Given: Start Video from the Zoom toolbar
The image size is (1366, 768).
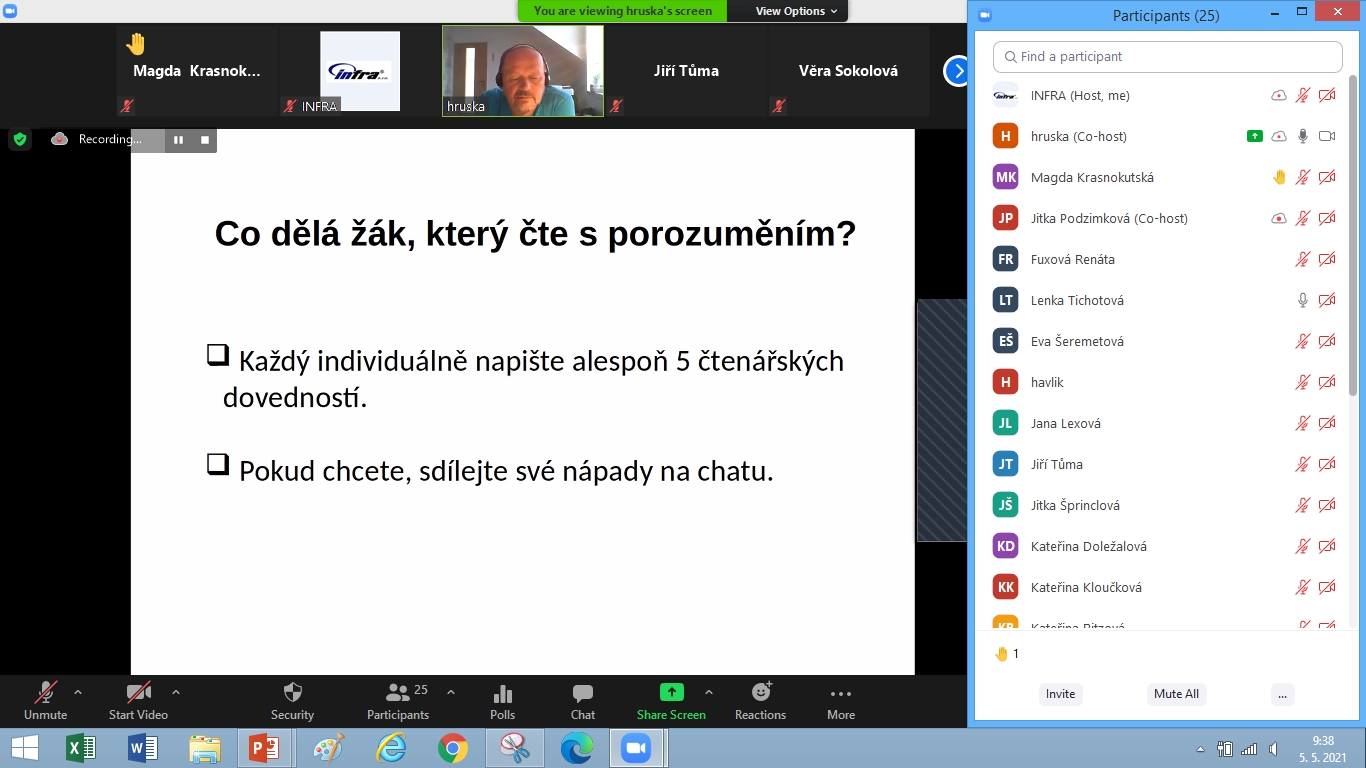Looking at the screenshot, I should pyautogui.click(x=138, y=700).
